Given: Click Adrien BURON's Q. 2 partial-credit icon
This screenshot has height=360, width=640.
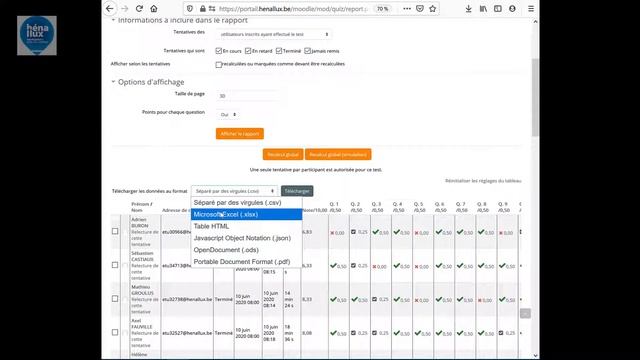Looking at the screenshot, I should pyautogui.click(x=353, y=232).
